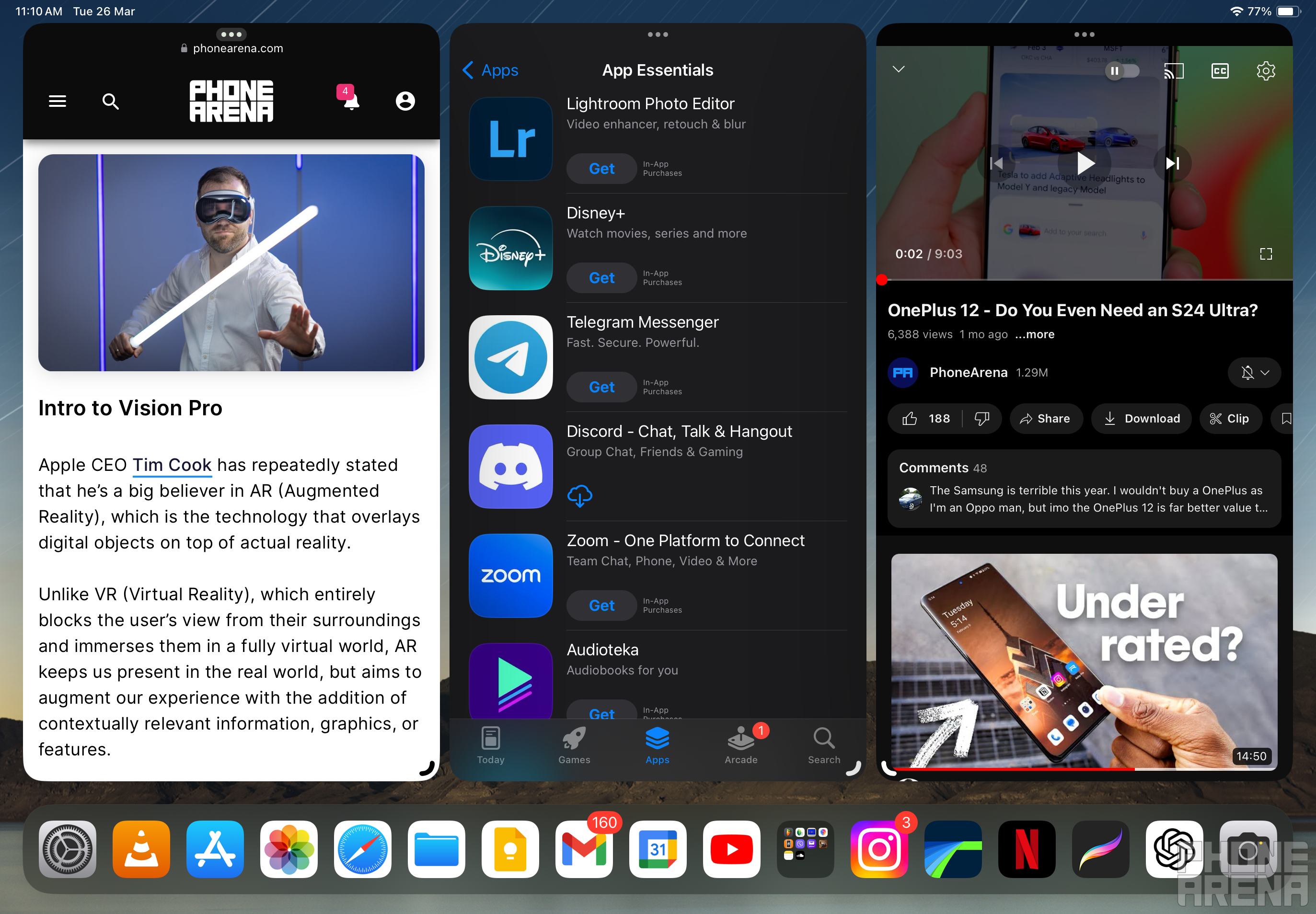Toggle fullscreen mode for video player

pyautogui.click(x=1265, y=254)
